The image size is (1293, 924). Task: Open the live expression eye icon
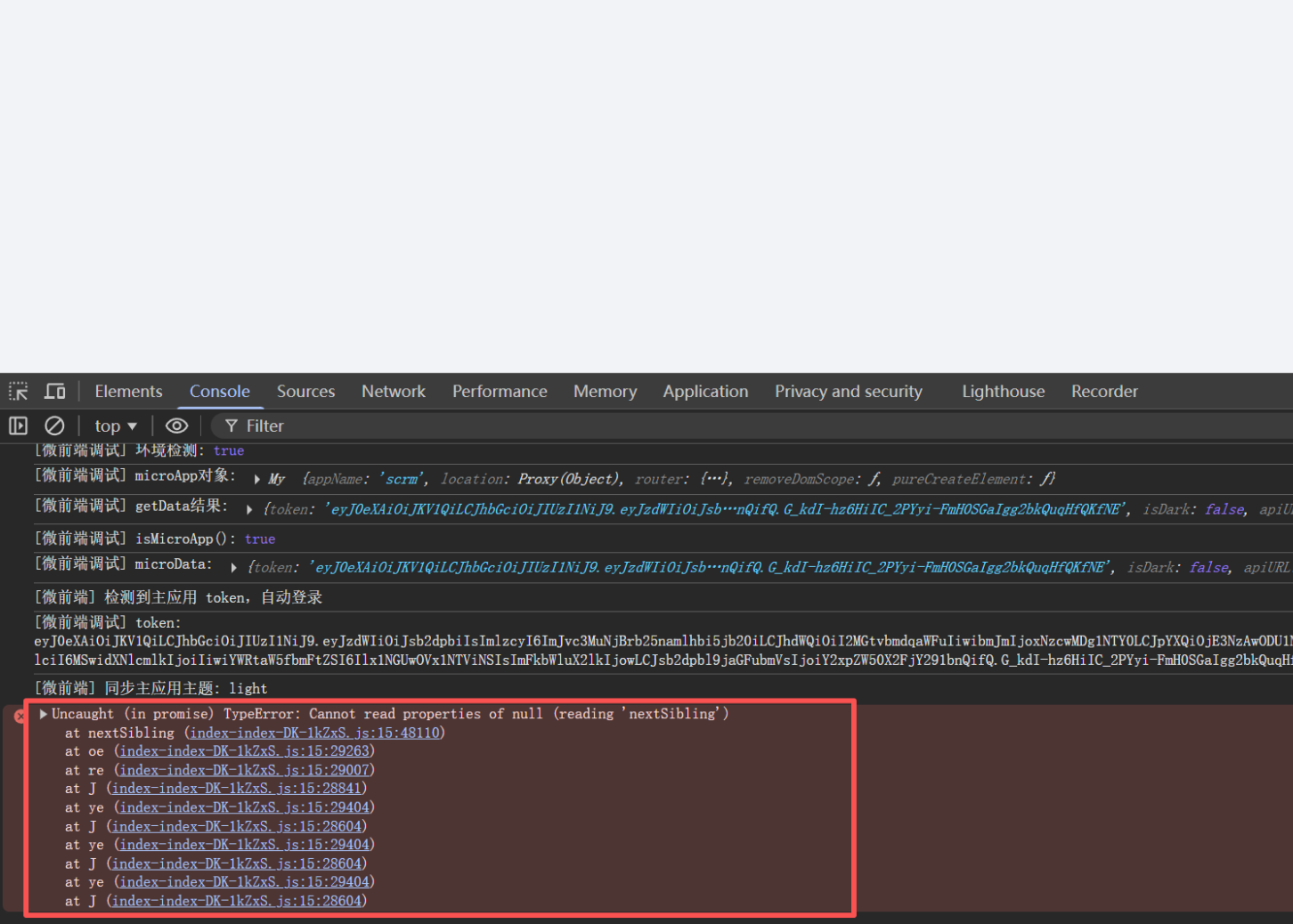[x=176, y=426]
